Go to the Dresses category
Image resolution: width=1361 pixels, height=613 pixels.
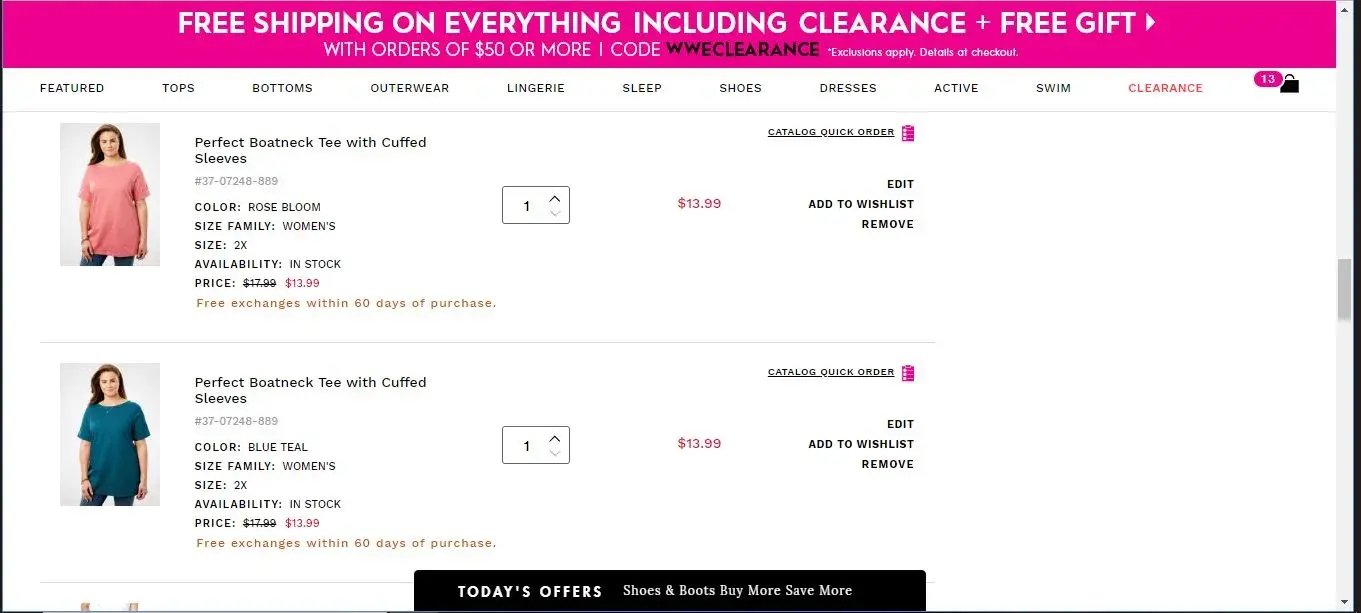(x=848, y=88)
